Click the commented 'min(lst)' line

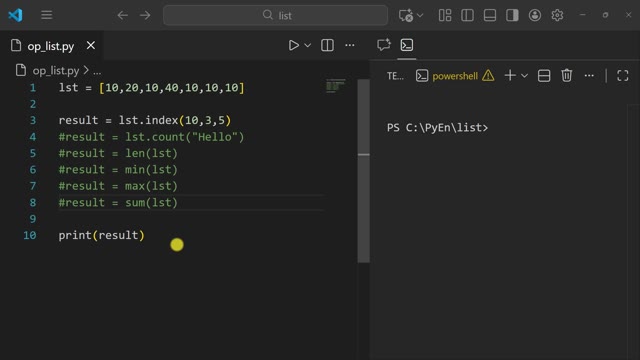(118, 170)
